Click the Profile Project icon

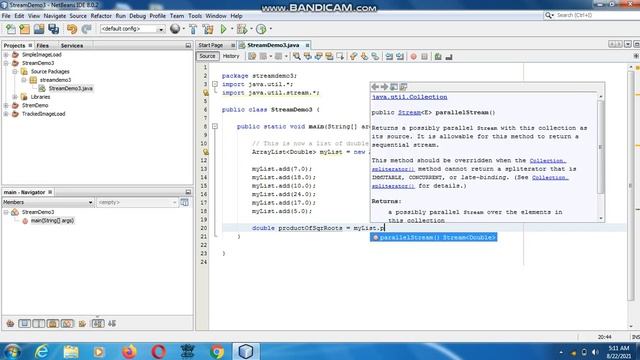[x=261, y=29]
